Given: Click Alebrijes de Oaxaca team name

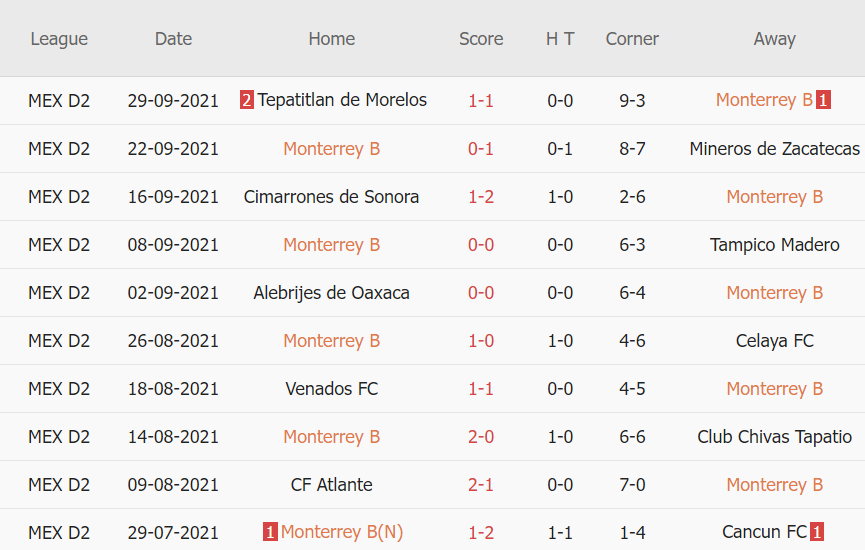Looking at the screenshot, I should (331, 293).
